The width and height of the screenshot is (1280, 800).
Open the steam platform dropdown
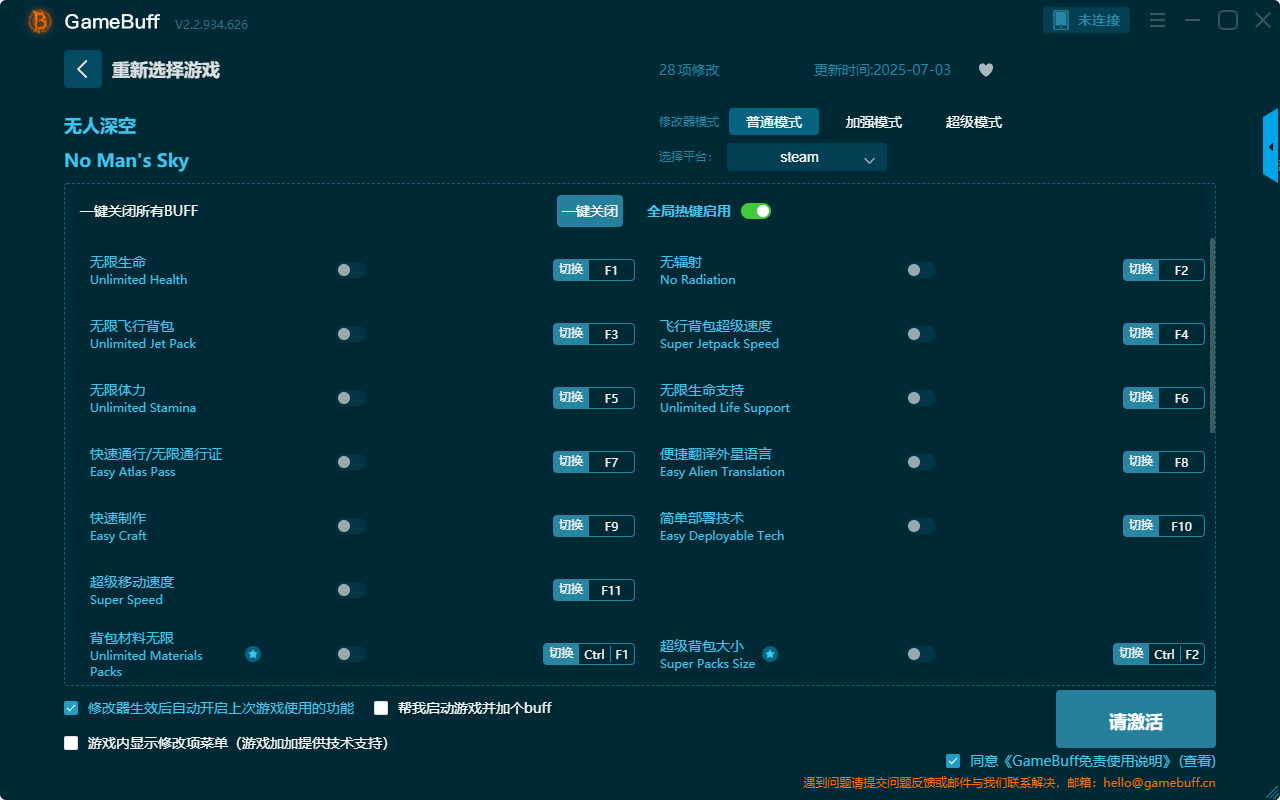click(806, 157)
